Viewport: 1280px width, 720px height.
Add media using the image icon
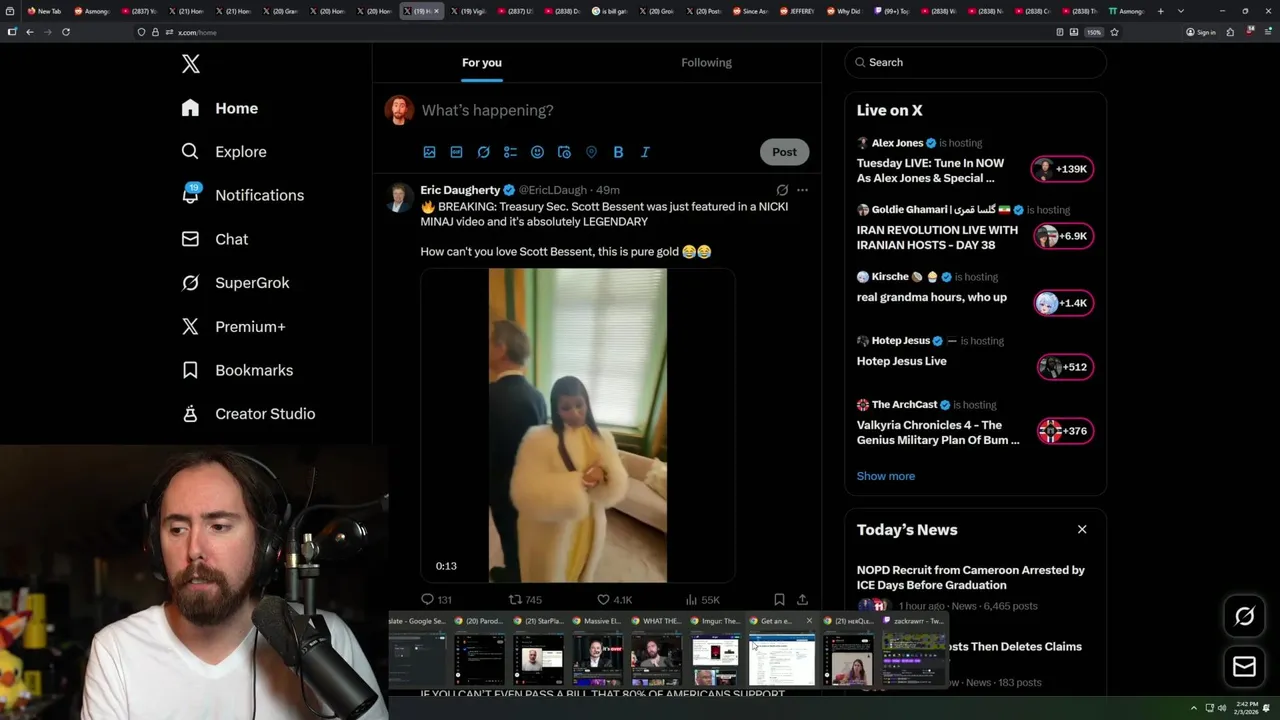point(429,152)
